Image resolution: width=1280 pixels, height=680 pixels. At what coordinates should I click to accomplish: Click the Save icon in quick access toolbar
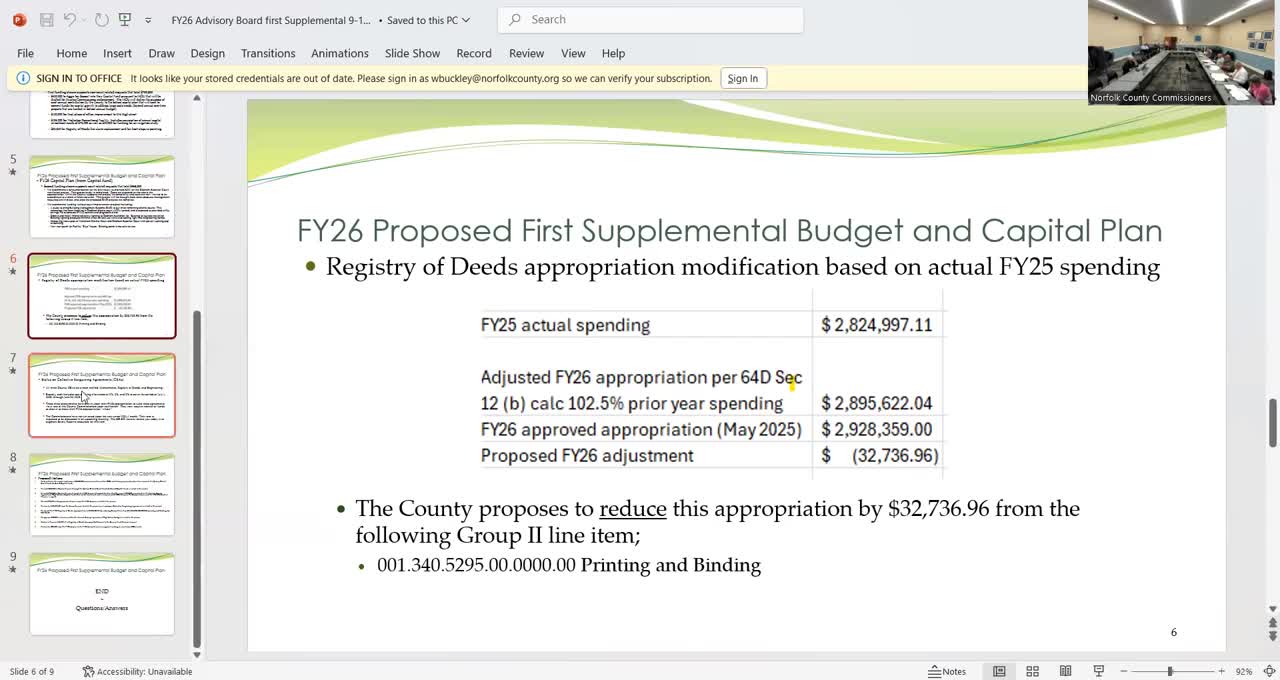pos(46,20)
